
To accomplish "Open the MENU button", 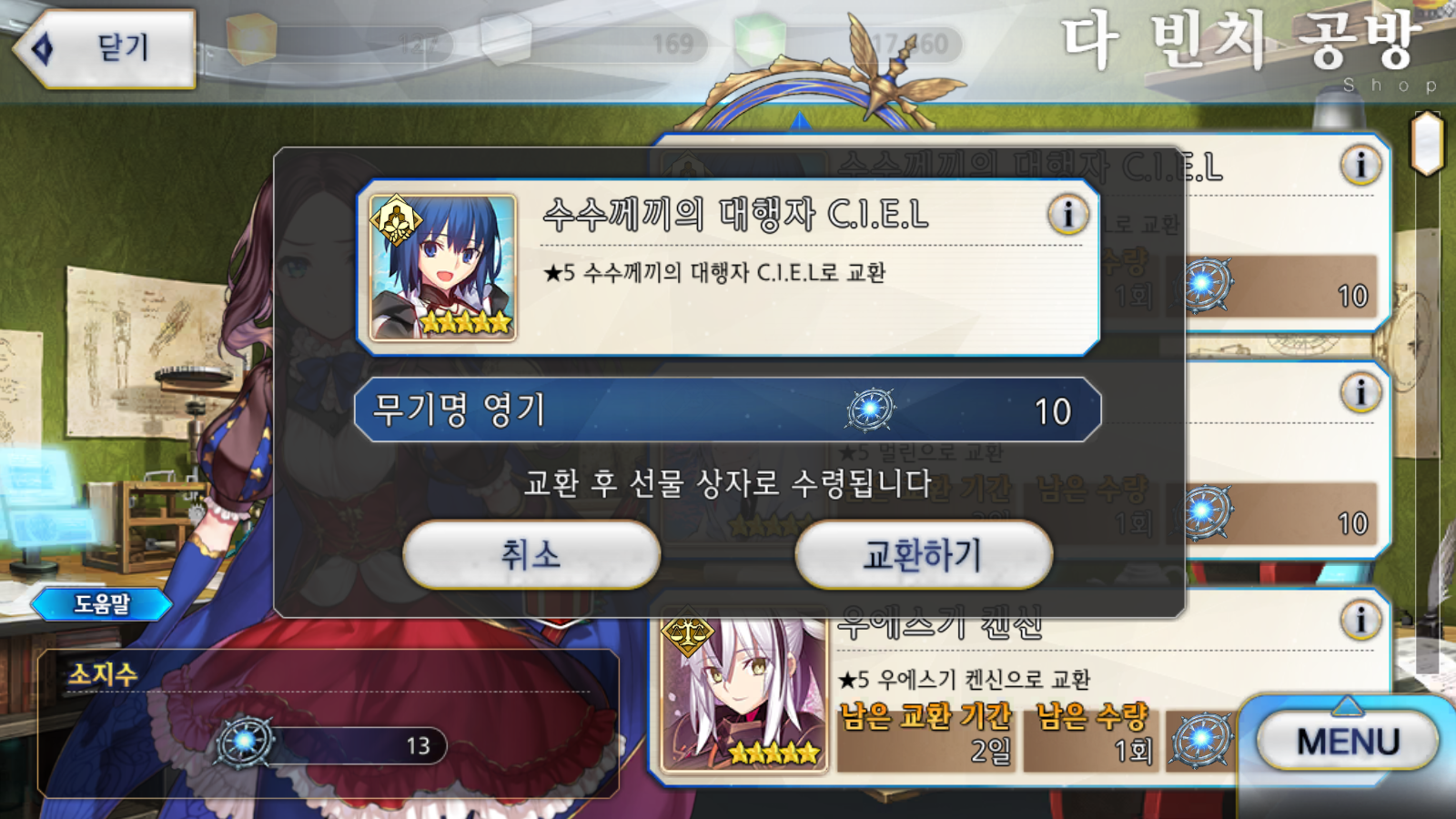I will point(1348,742).
